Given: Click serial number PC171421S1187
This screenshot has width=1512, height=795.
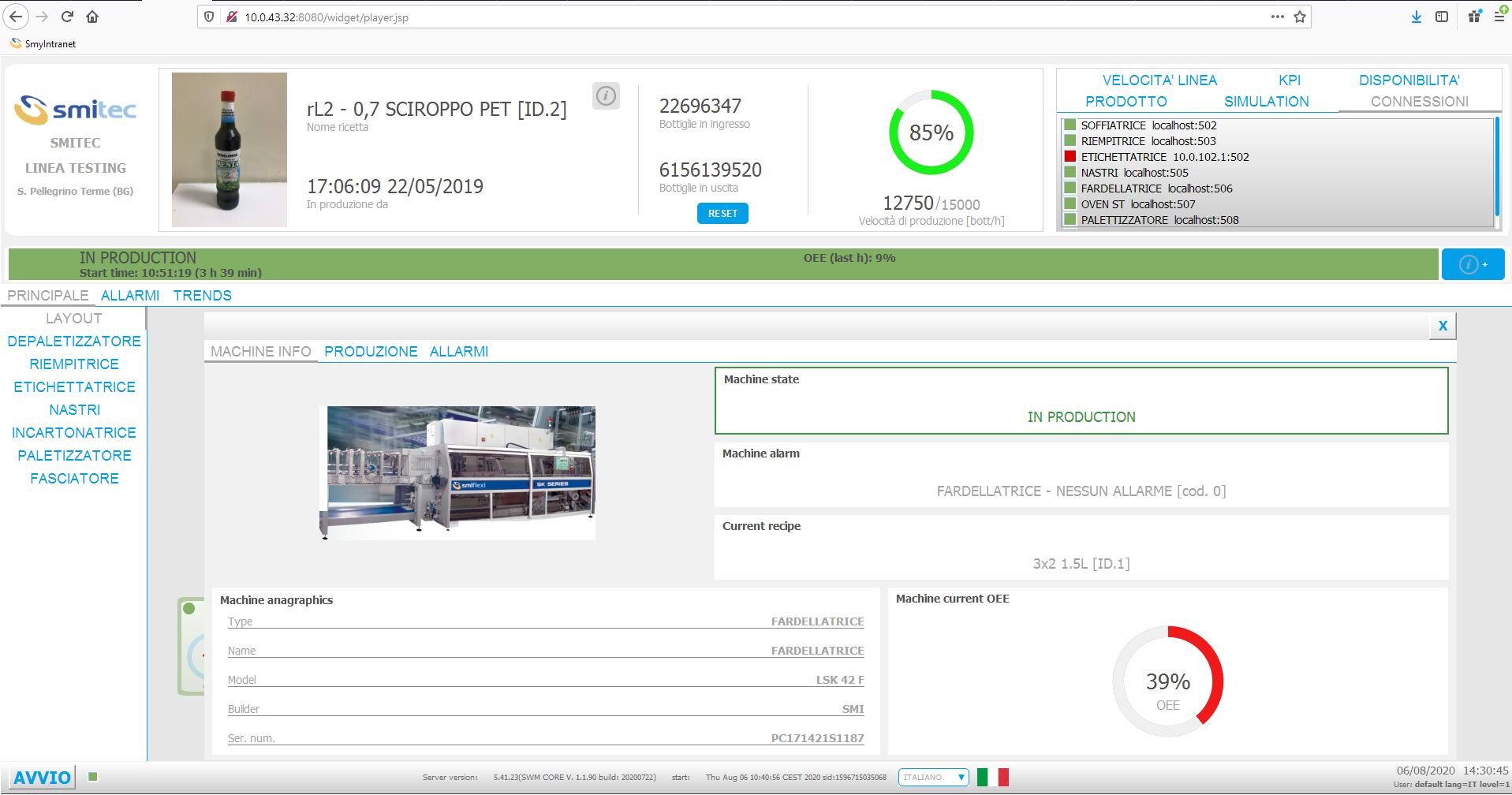Looking at the screenshot, I should pyautogui.click(x=817, y=739).
